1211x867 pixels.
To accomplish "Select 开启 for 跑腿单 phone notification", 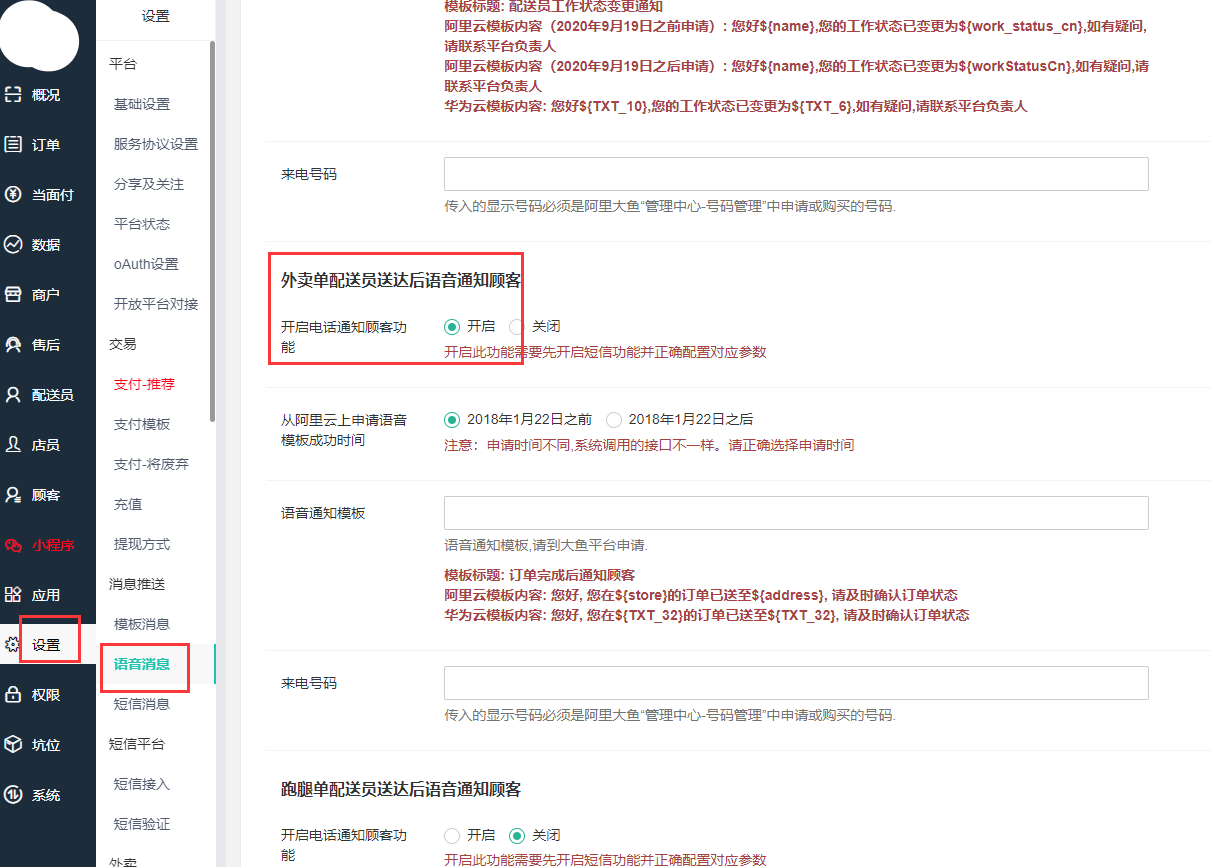I will 452,835.
